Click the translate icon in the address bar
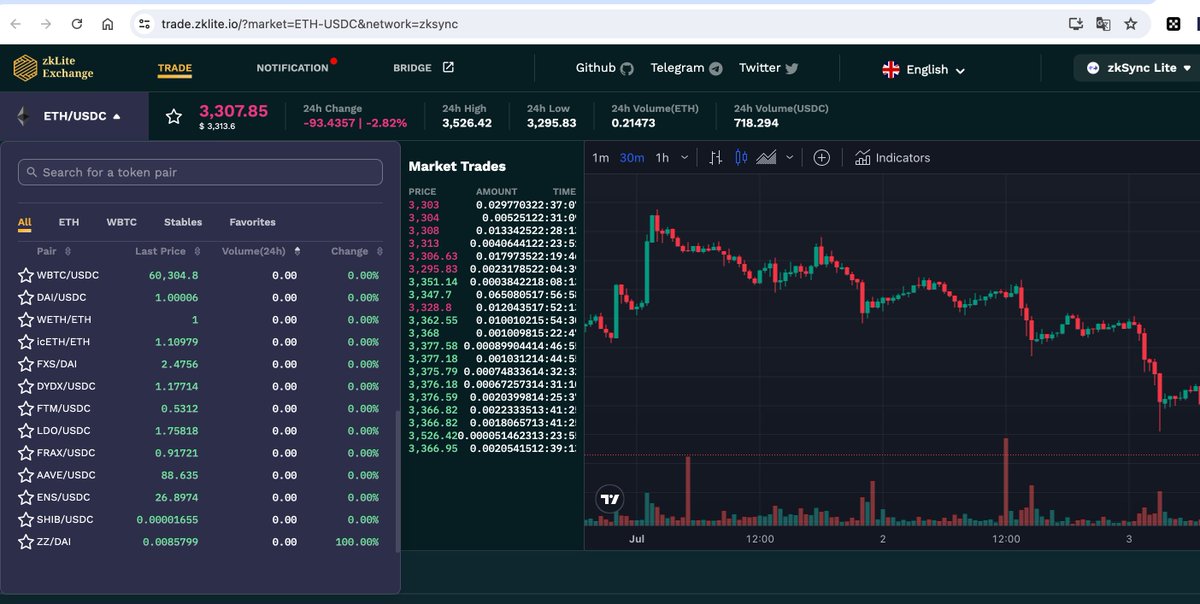1200x604 pixels. tap(1103, 22)
